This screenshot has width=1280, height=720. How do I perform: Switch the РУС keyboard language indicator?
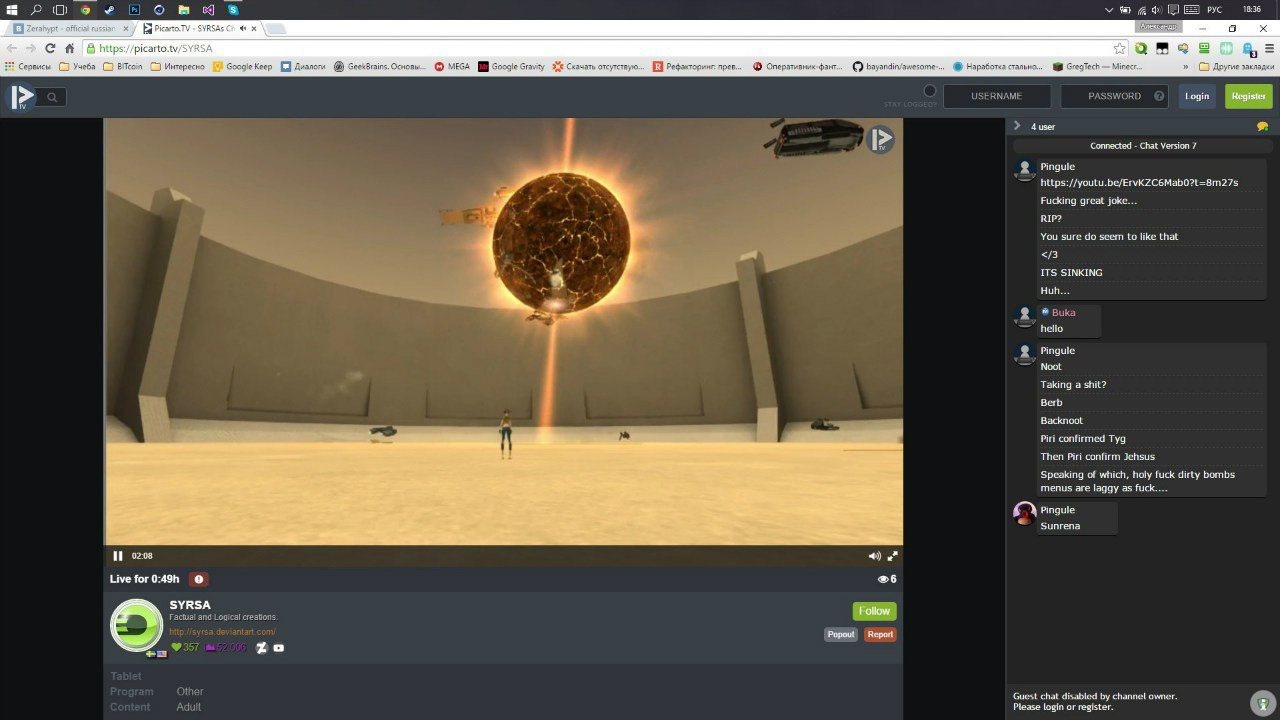[x=1215, y=9]
